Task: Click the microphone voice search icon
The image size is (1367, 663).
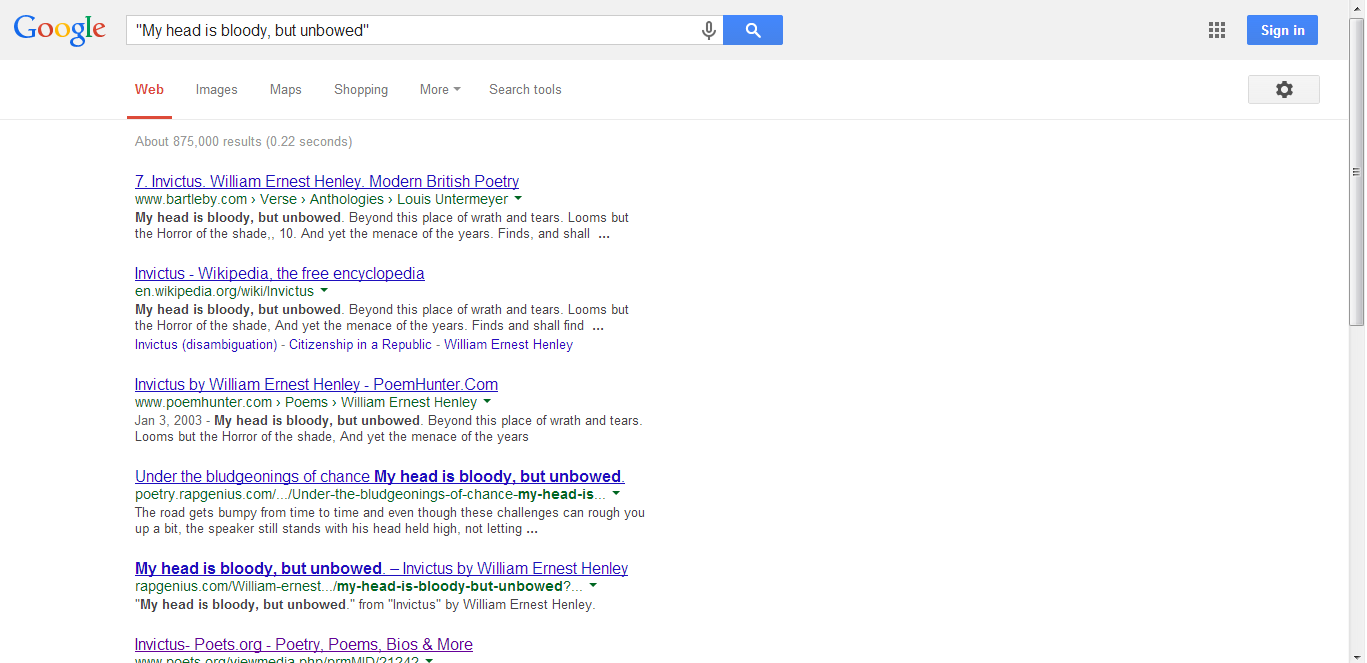Action: (708, 30)
